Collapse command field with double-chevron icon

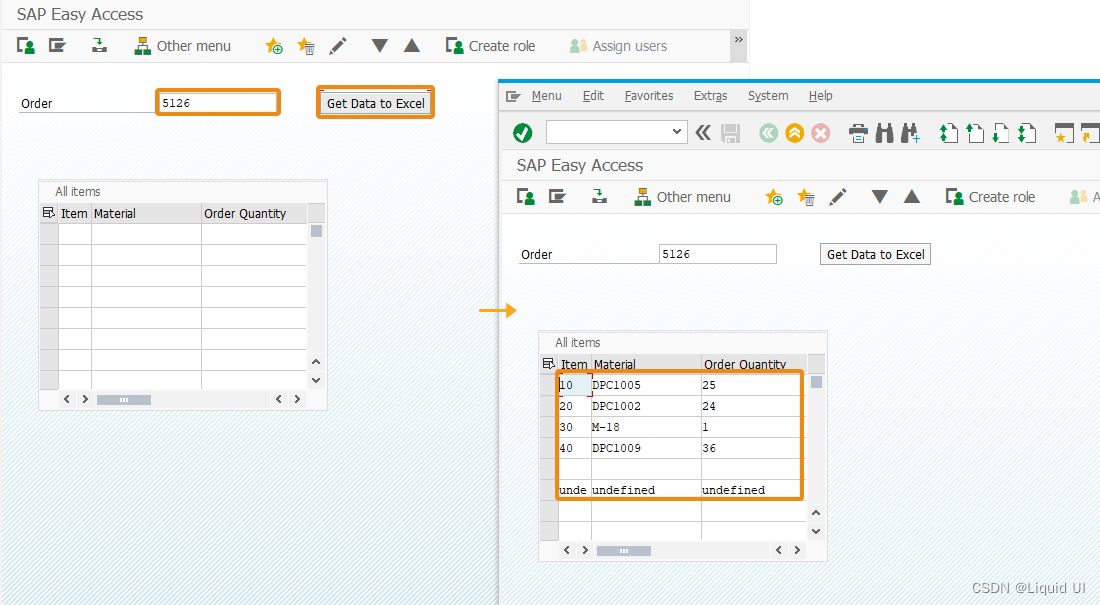coord(703,133)
